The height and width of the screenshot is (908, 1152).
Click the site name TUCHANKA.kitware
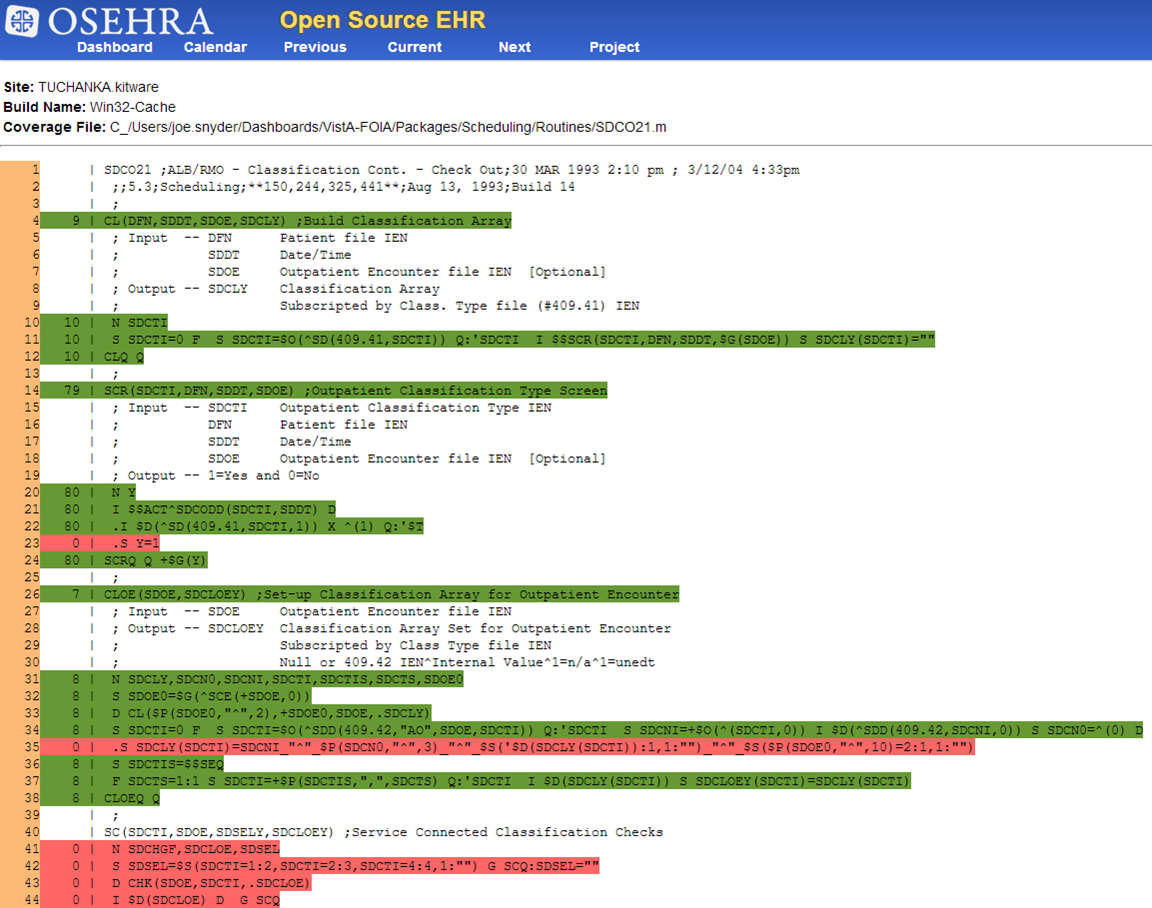(x=98, y=87)
